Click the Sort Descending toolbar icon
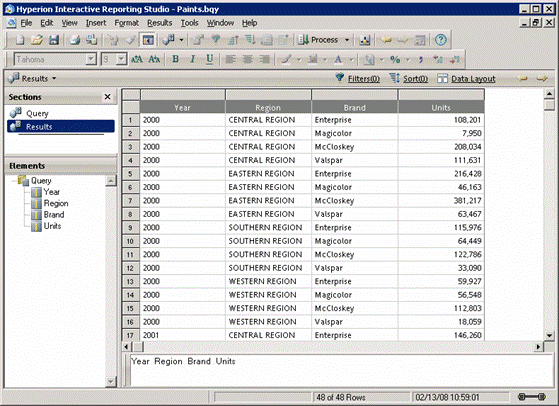 [x=250, y=40]
